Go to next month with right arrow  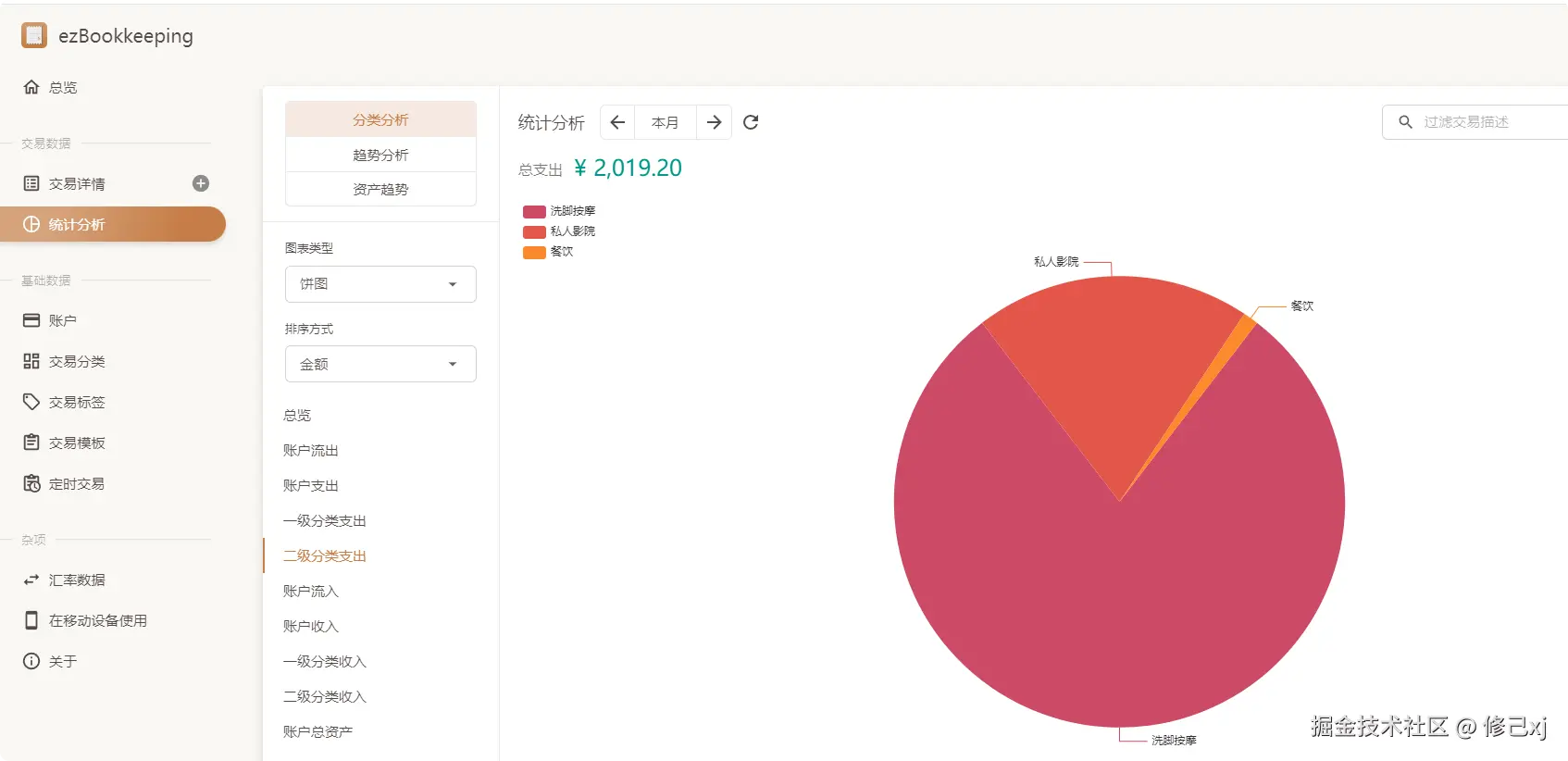click(x=714, y=122)
